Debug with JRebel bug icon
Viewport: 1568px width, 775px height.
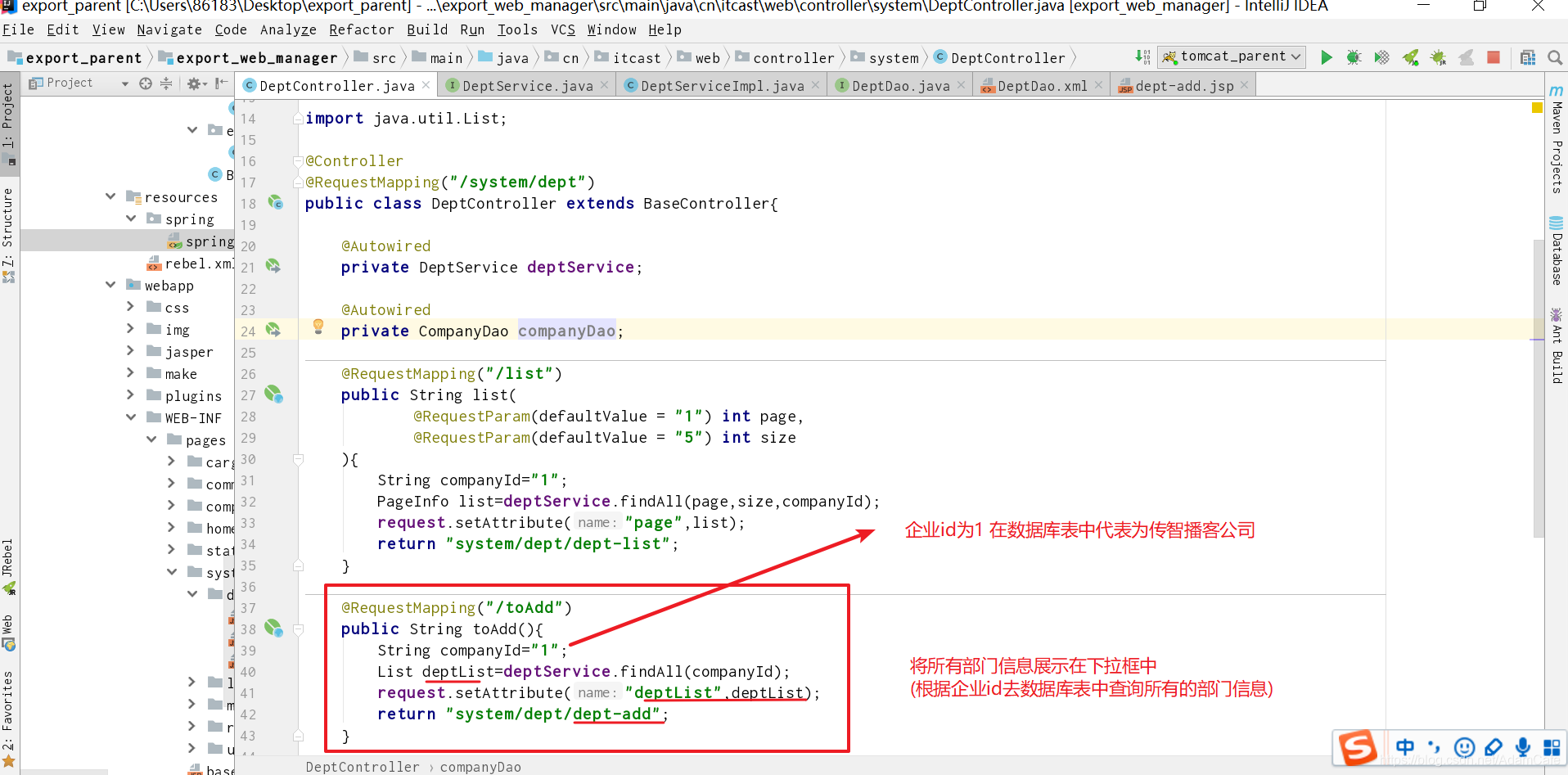coord(1438,57)
